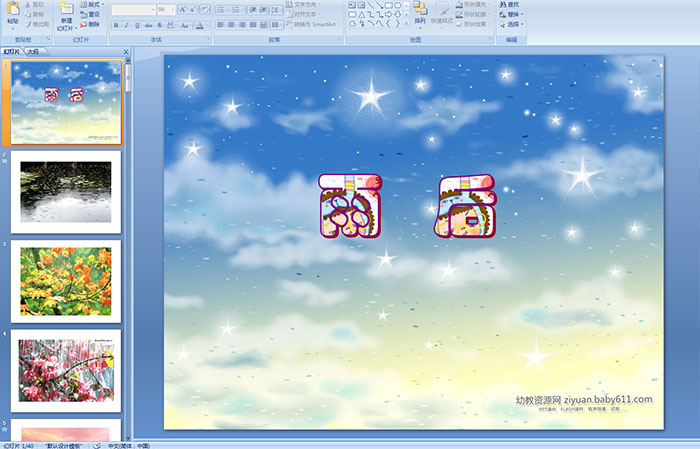This screenshot has height=449, width=700.
Task: Click the Reset (重设) slide button
Action: pyautogui.click(x=90, y=14)
